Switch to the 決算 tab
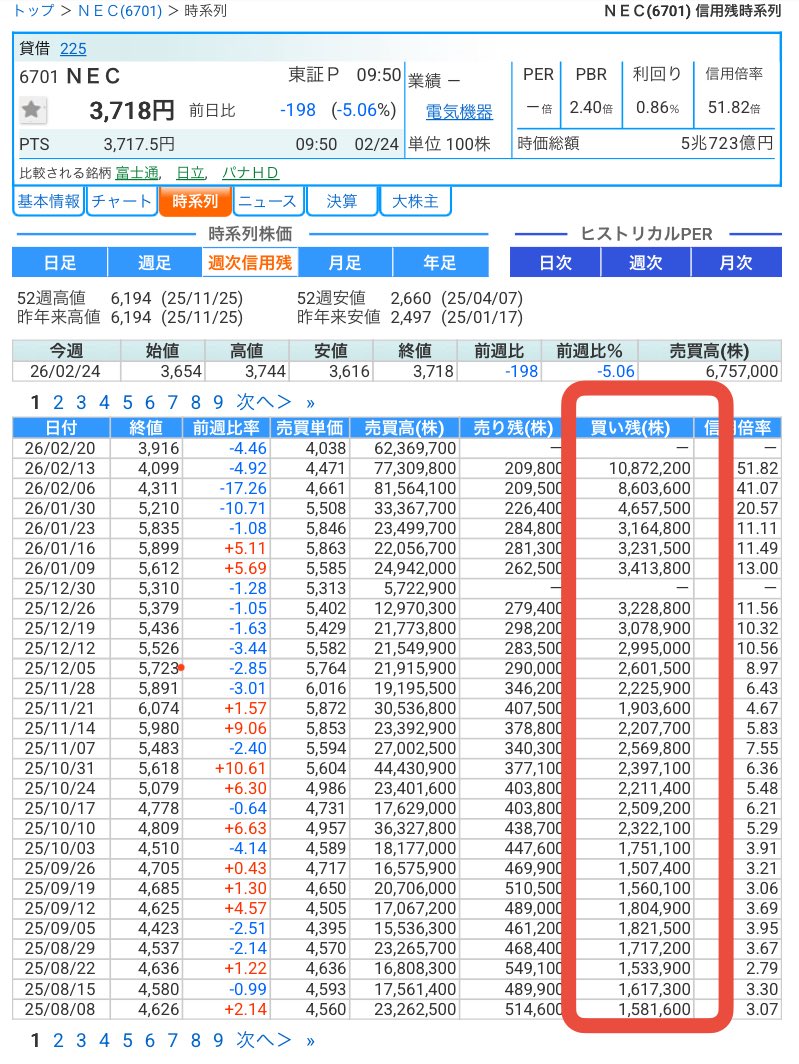The width and height of the screenshot is (799, 1064). coord(341,202)
